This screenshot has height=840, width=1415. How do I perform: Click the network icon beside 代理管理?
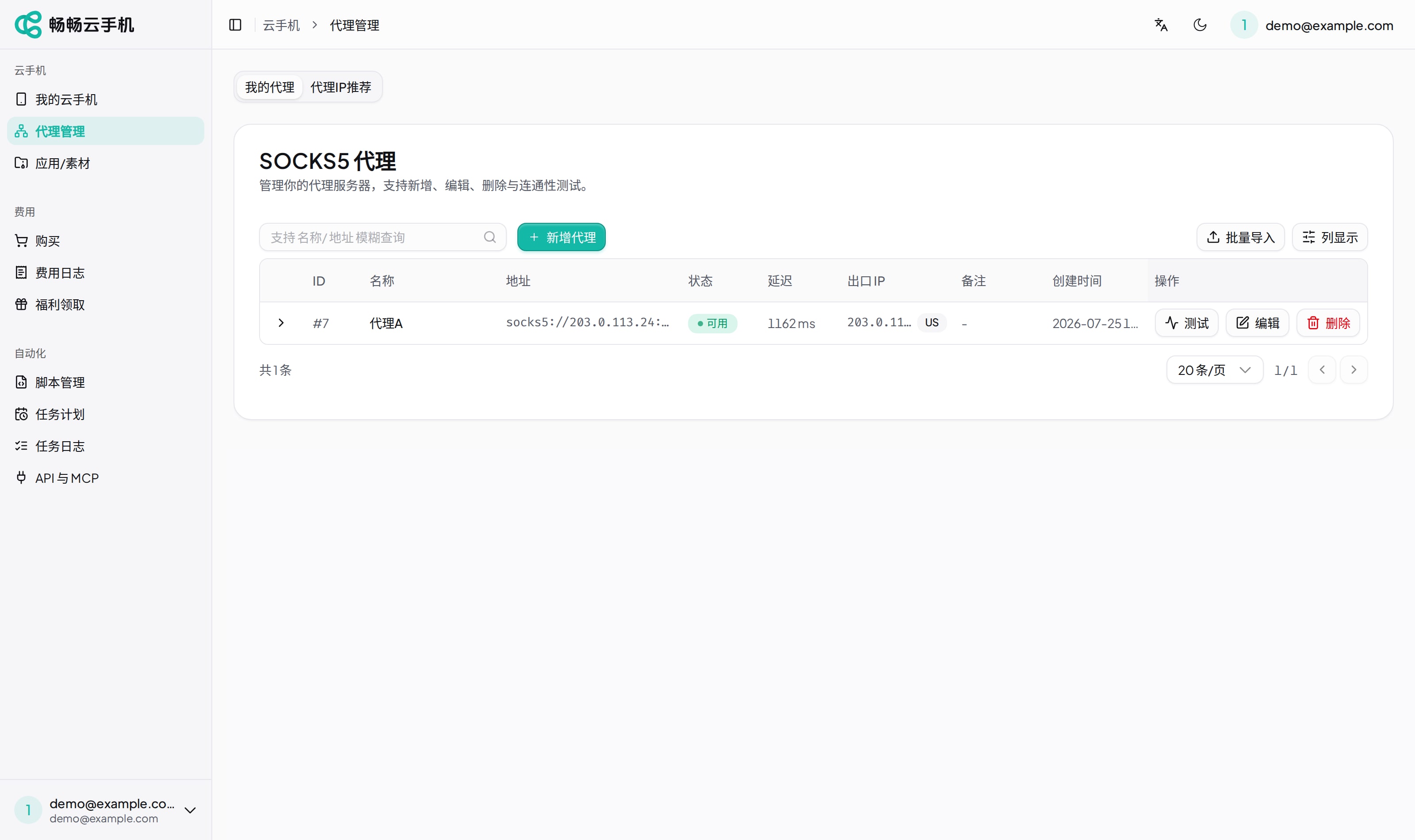pos(21,131)
